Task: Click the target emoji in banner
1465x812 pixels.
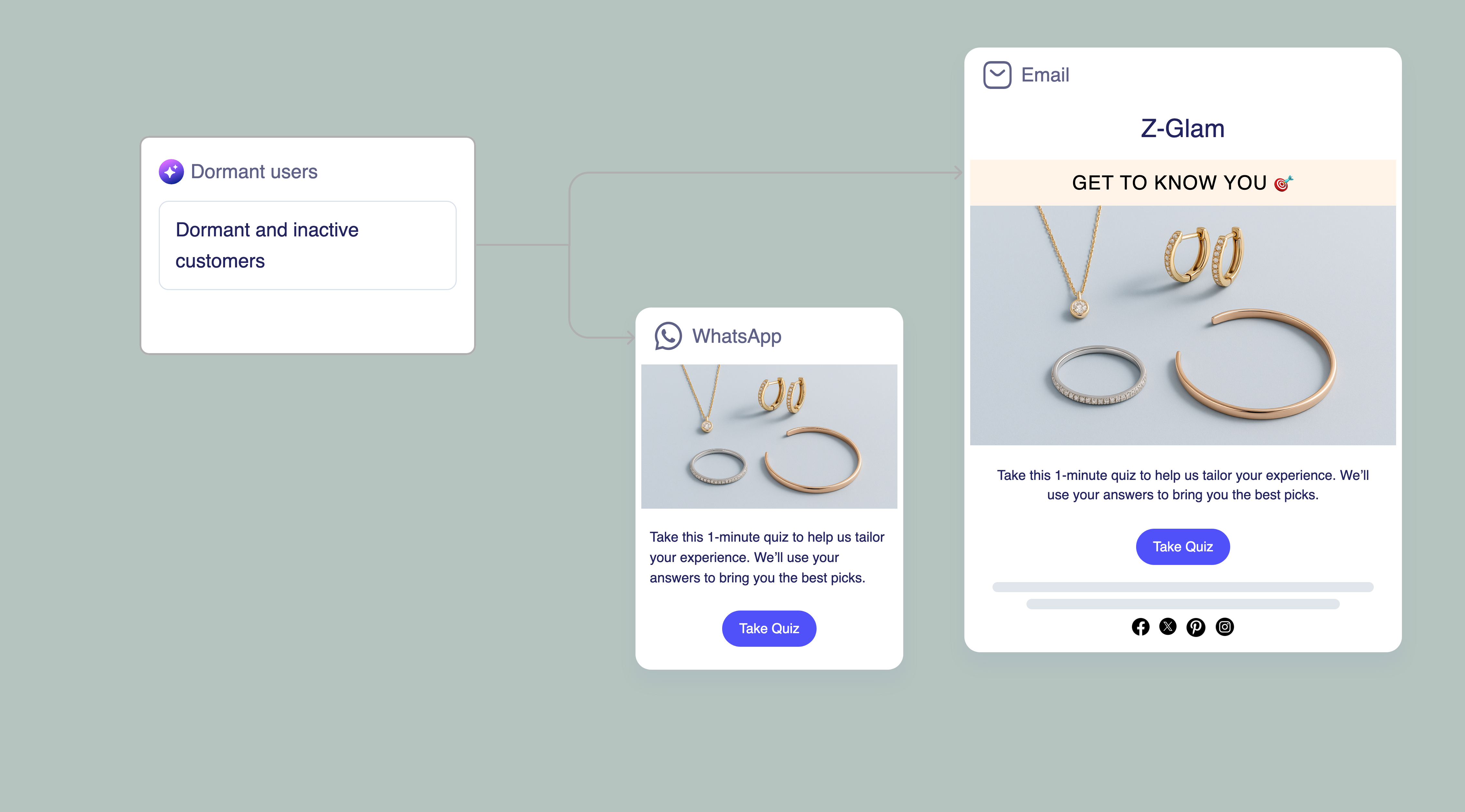Action: pos(1284,183)
